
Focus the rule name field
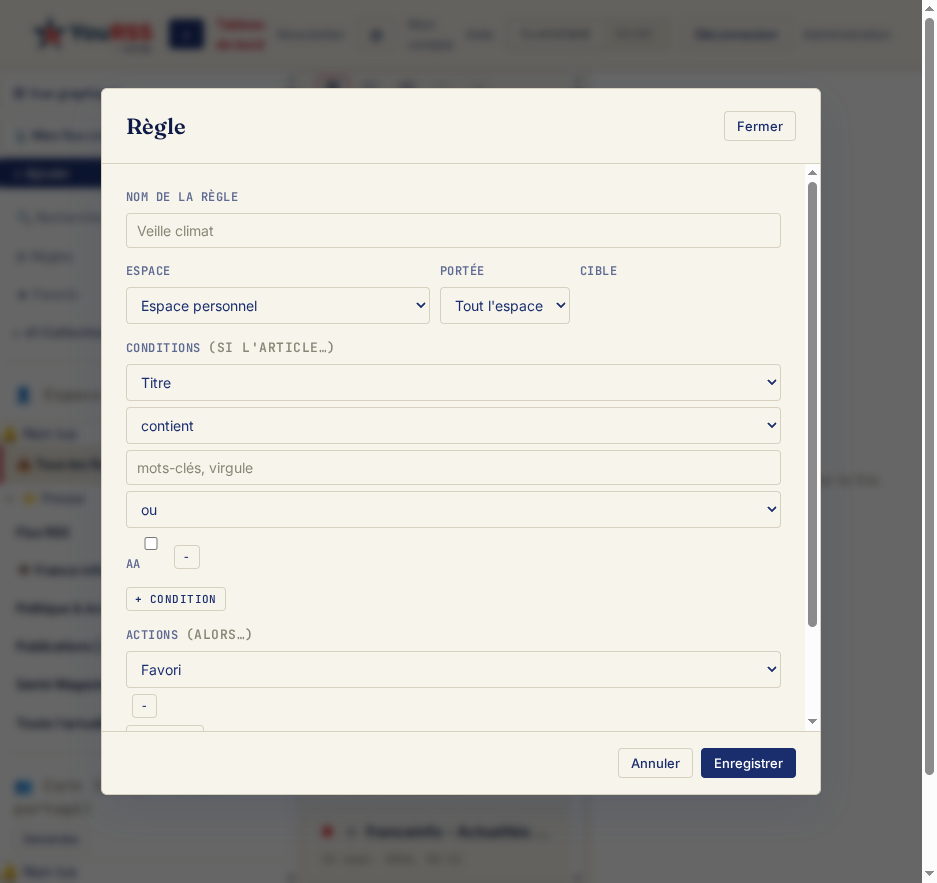pyautogui.click(x=453, y=231)
